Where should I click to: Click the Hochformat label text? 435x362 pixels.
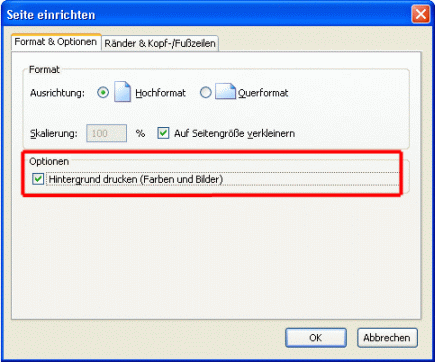pos(160,93)
